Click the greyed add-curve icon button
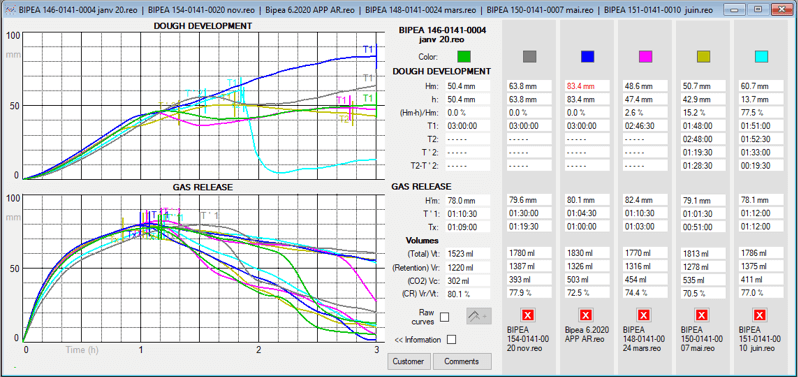The image size is (798, 377). pos(479,316)
